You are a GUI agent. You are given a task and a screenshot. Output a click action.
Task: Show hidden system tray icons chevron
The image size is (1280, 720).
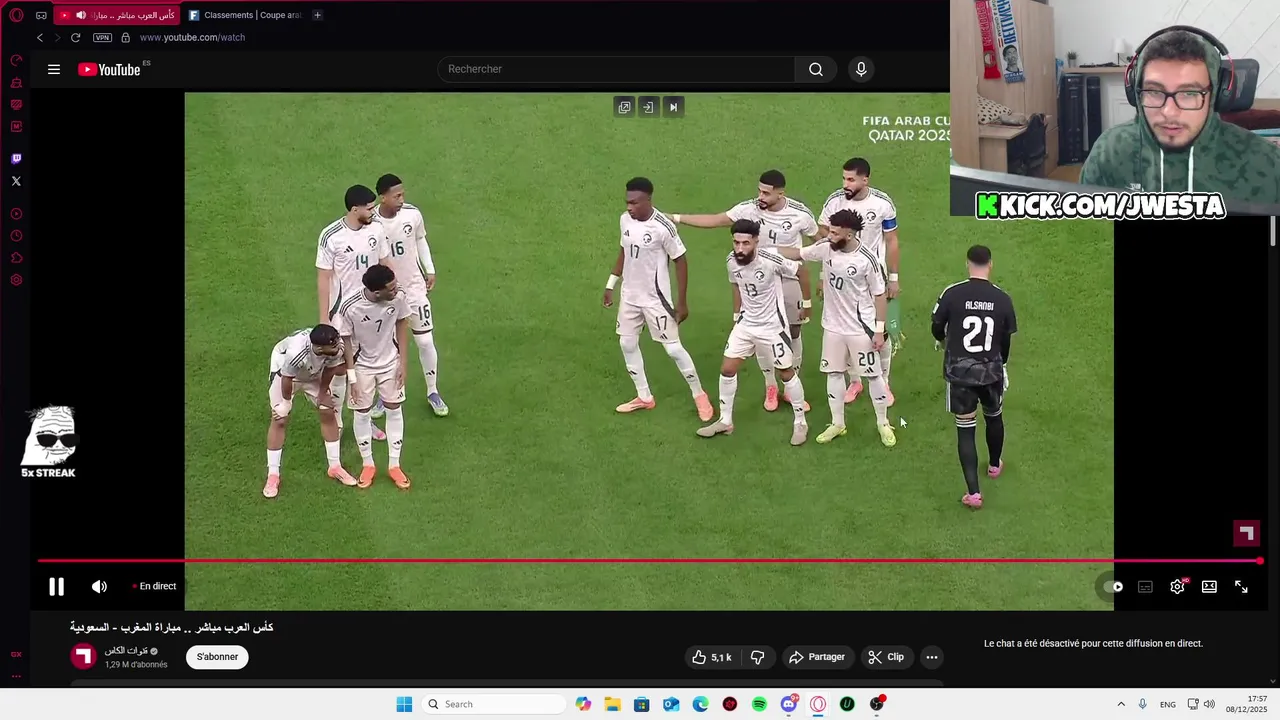(x=1121, y=704)
